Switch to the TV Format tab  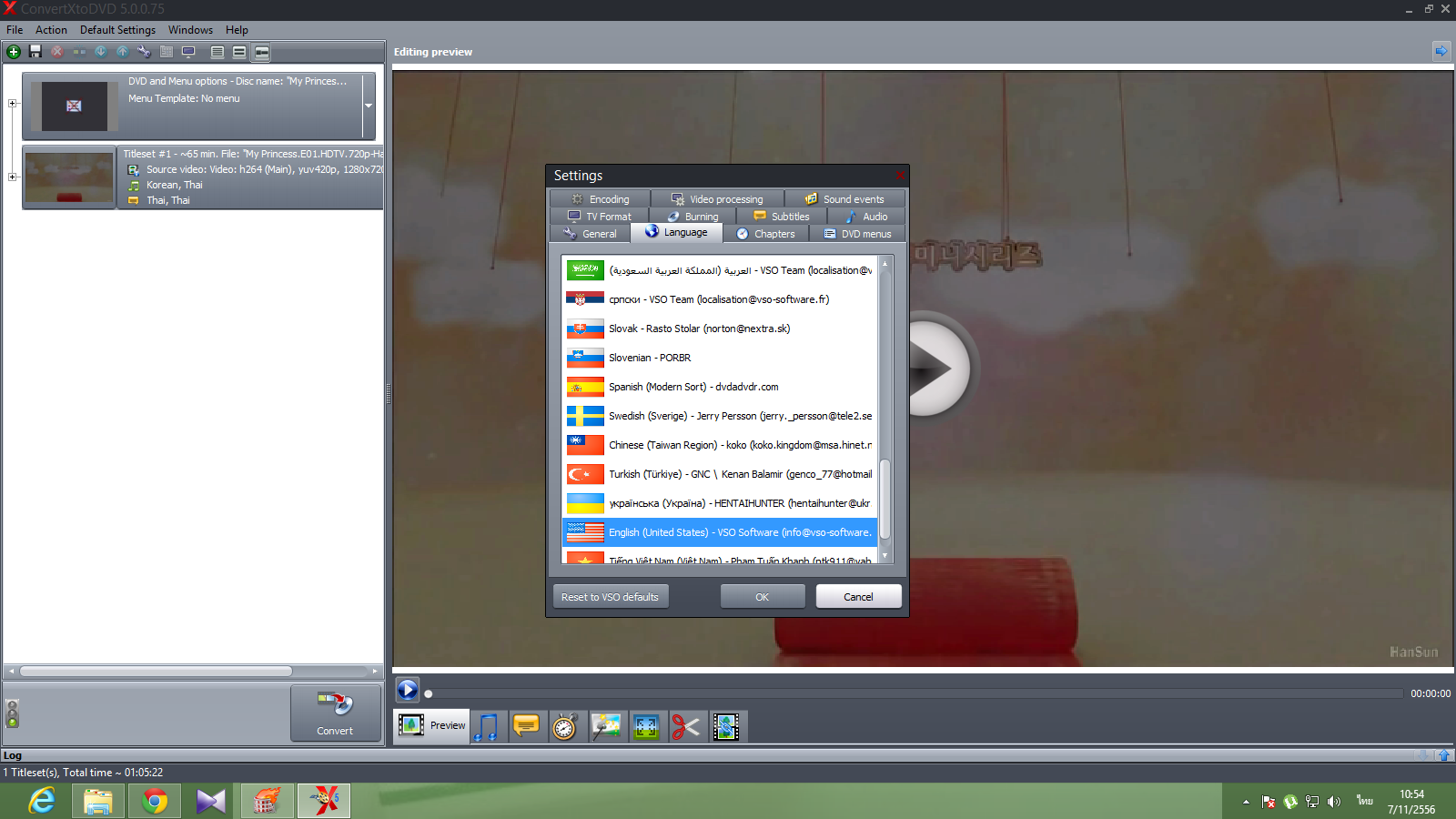(x=599, y=217)
